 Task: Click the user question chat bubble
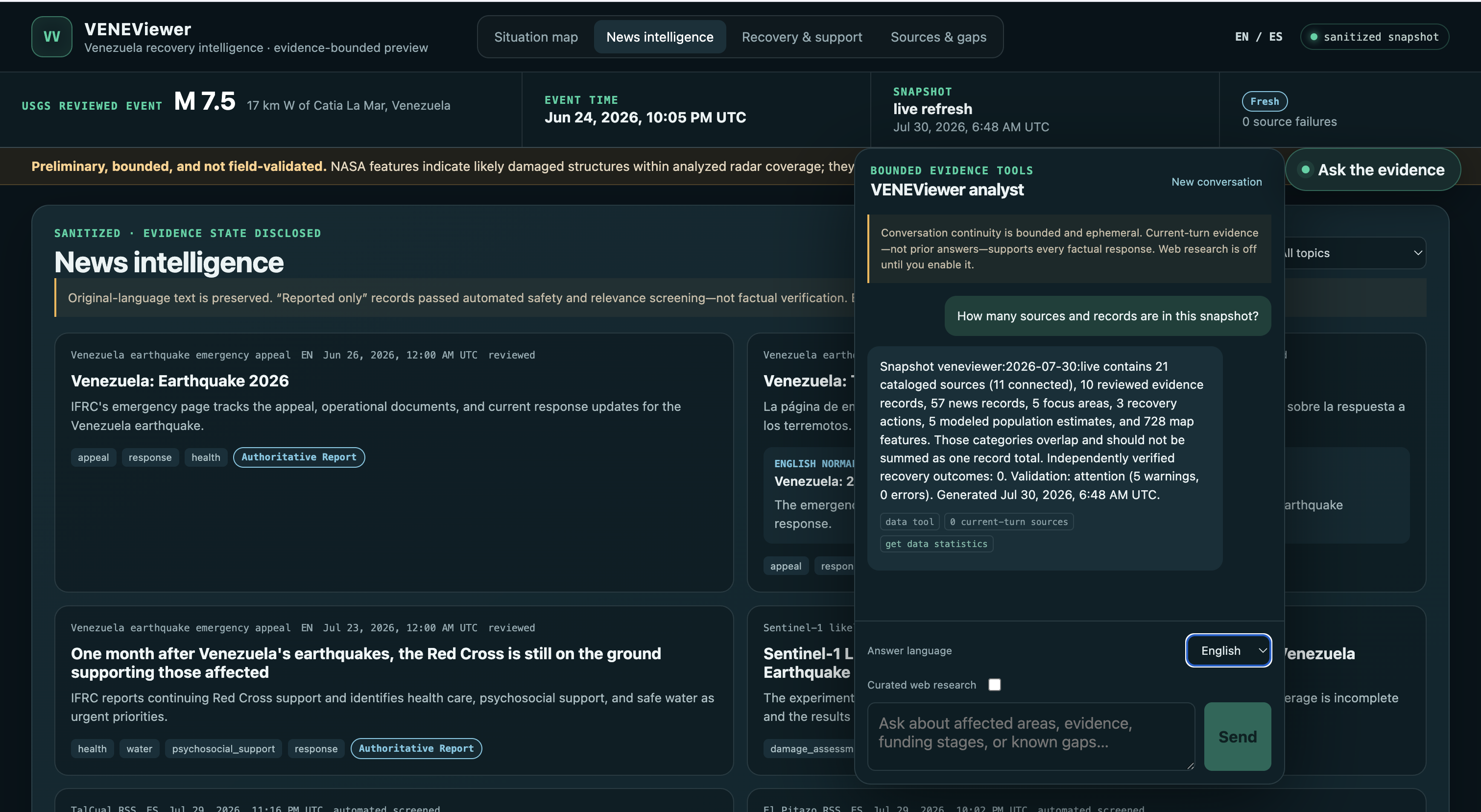1107,316
